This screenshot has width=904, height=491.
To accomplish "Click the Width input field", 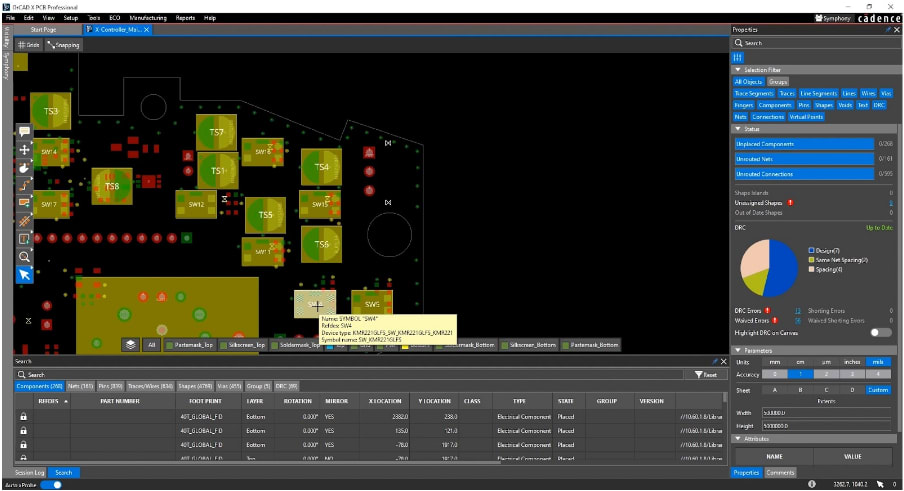I will pos(826,413).
